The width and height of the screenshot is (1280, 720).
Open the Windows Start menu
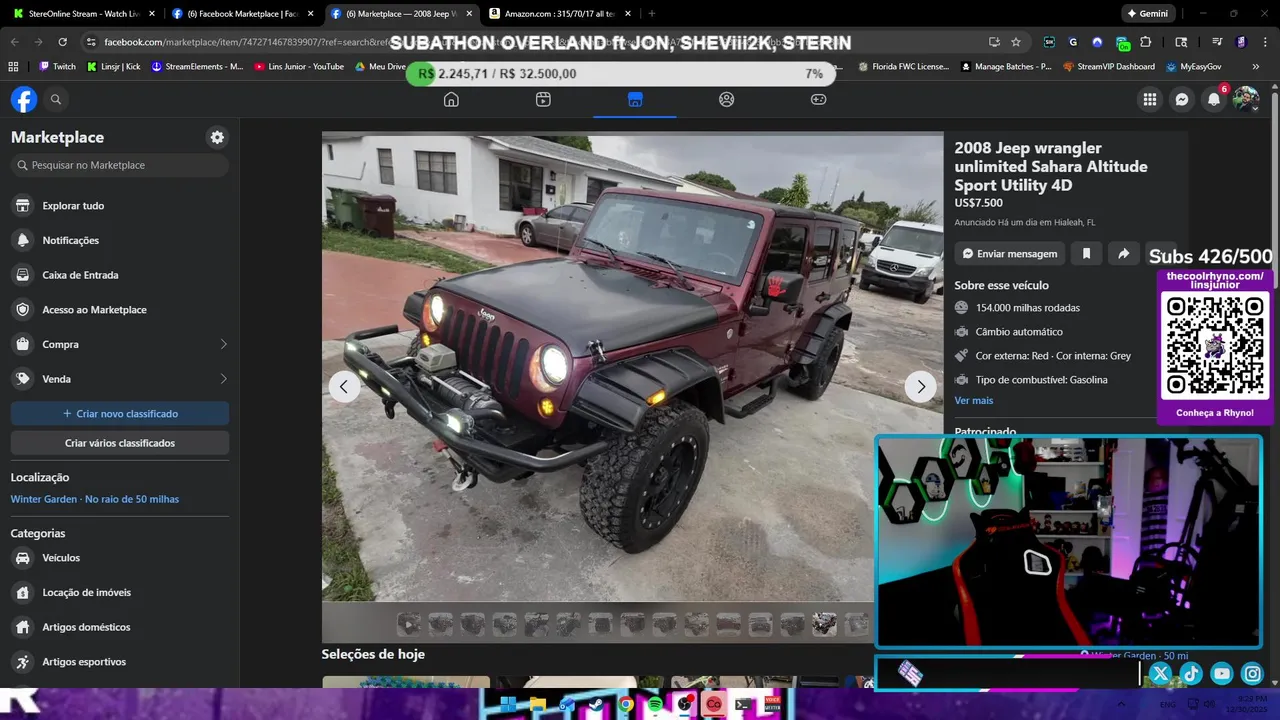click(508, 704)
